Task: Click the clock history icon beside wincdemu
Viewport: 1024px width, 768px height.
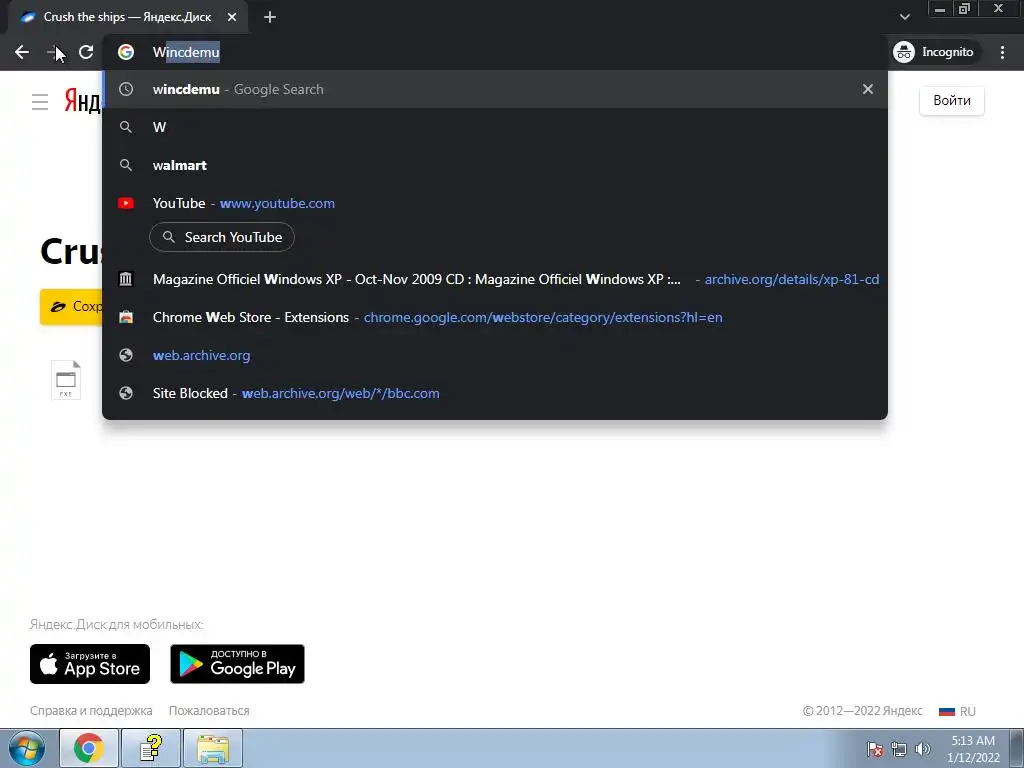Action: click(126, 89)
